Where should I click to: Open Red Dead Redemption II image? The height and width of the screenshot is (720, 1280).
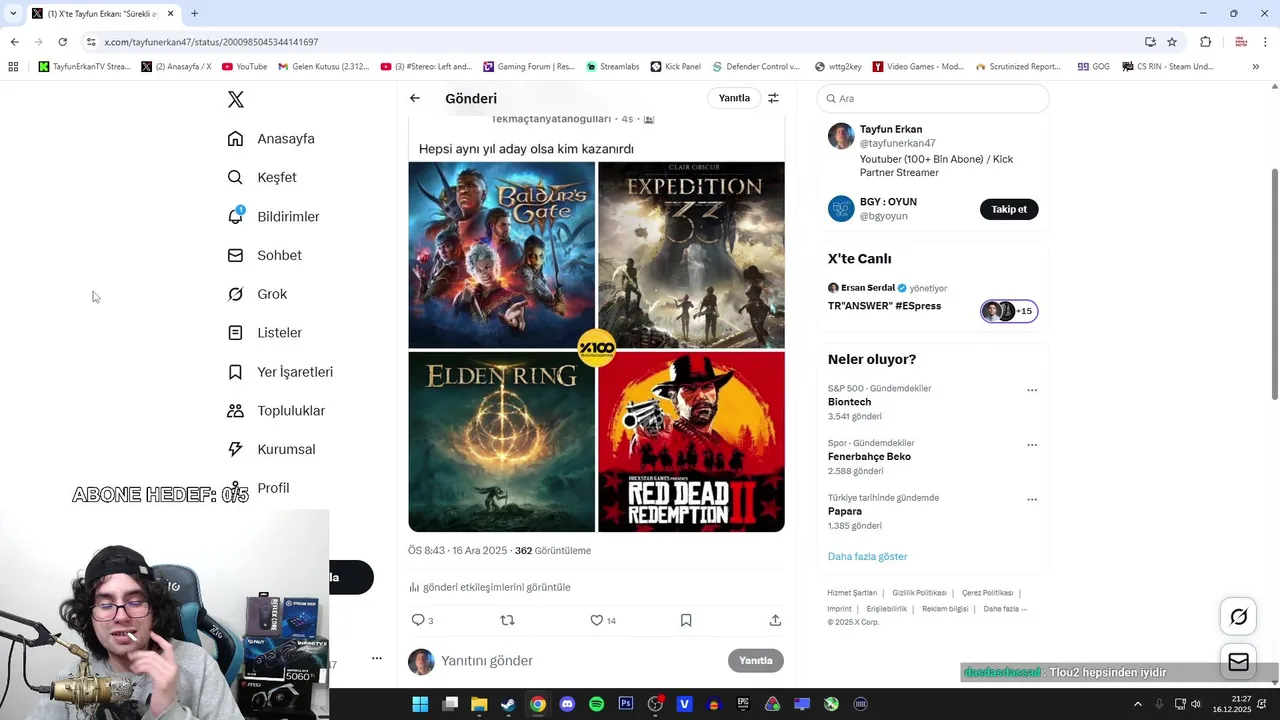tap(691, 441)
